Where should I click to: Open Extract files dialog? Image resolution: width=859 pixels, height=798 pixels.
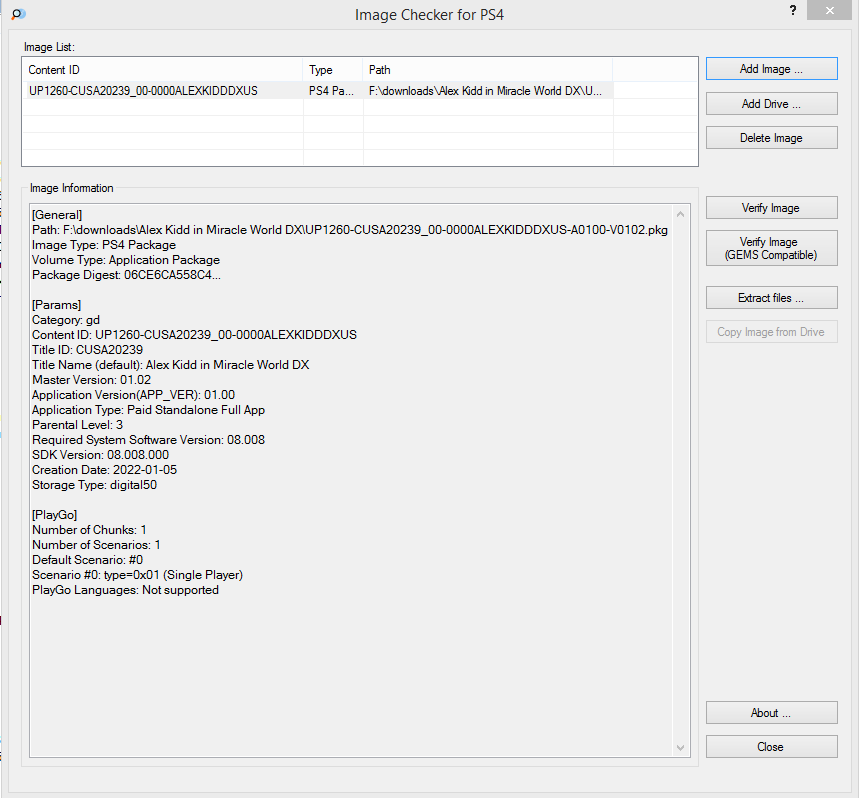coord(771,298)
